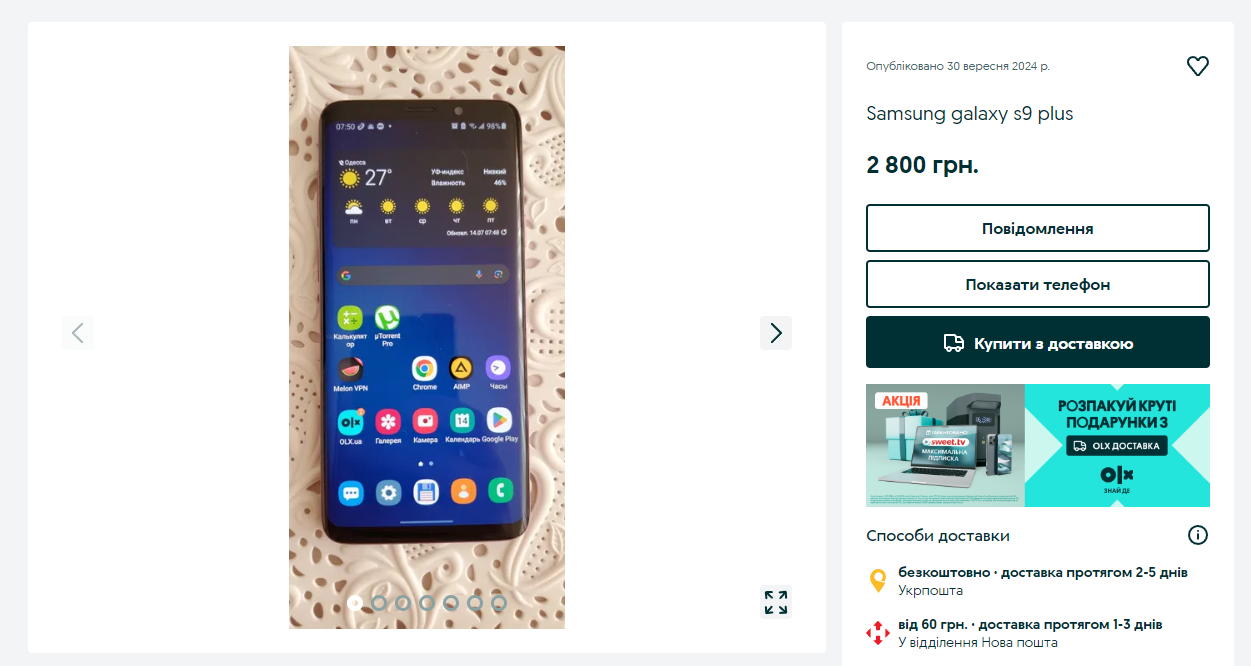Click the Ukrposhta yellow location icon
The image size is (1251, 666).
click(877, 581)
